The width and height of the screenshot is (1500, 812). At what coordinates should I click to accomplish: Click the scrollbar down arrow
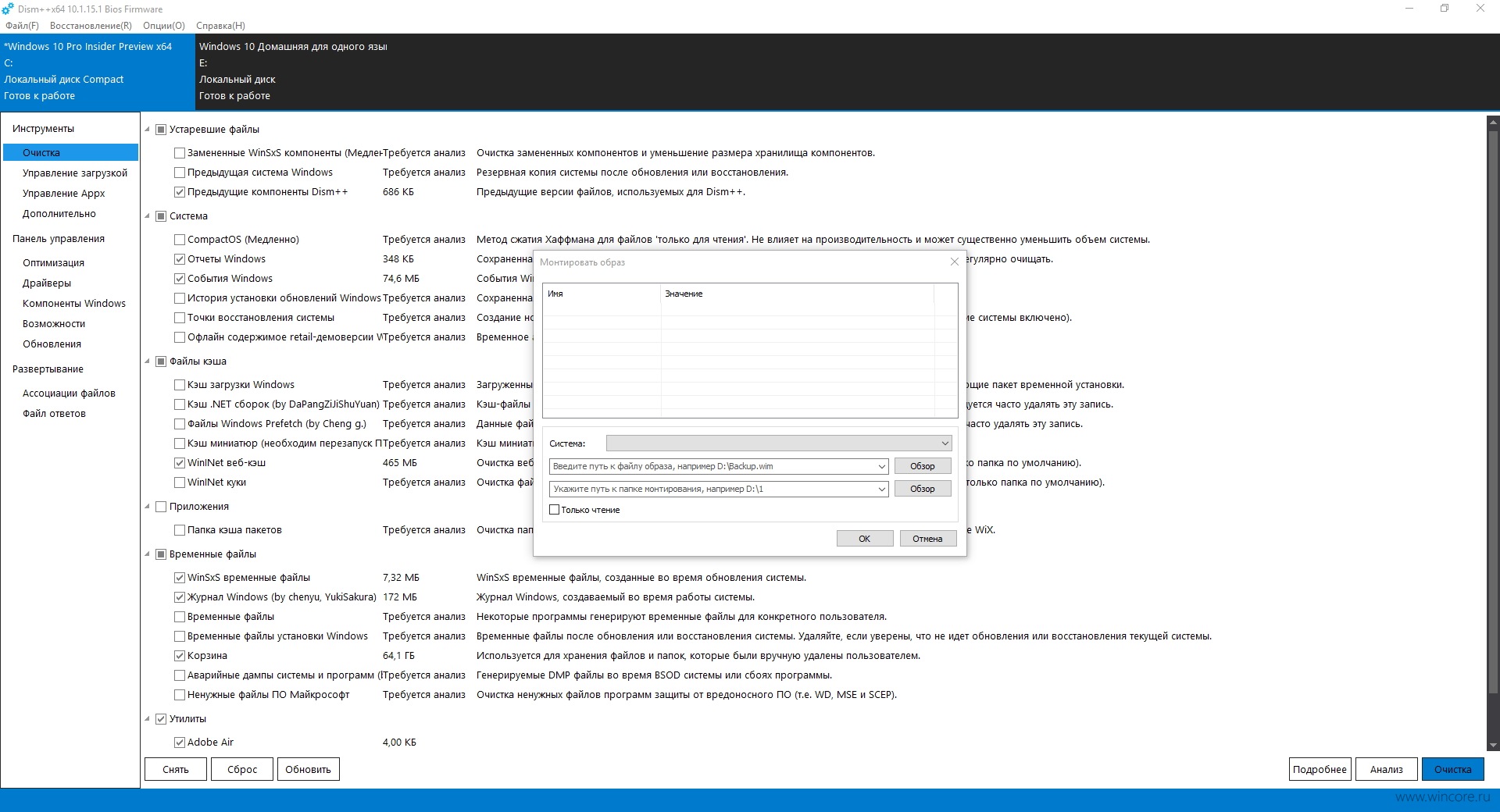click(1493, 745)
